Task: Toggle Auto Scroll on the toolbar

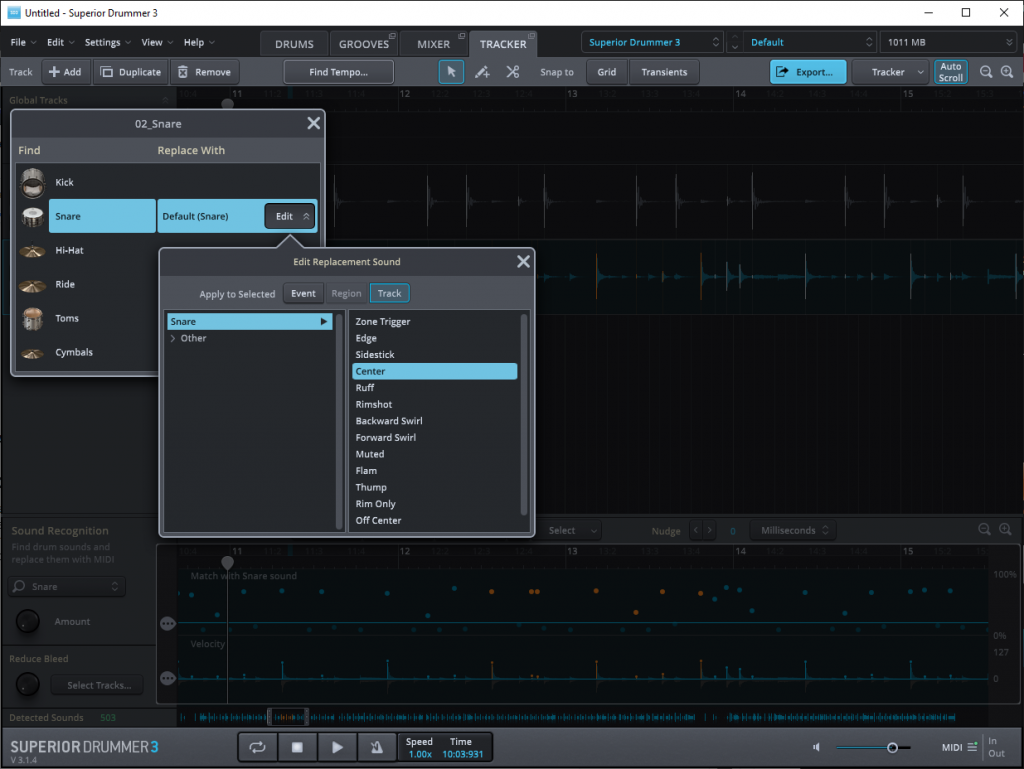Action: (x=950, y=71)
